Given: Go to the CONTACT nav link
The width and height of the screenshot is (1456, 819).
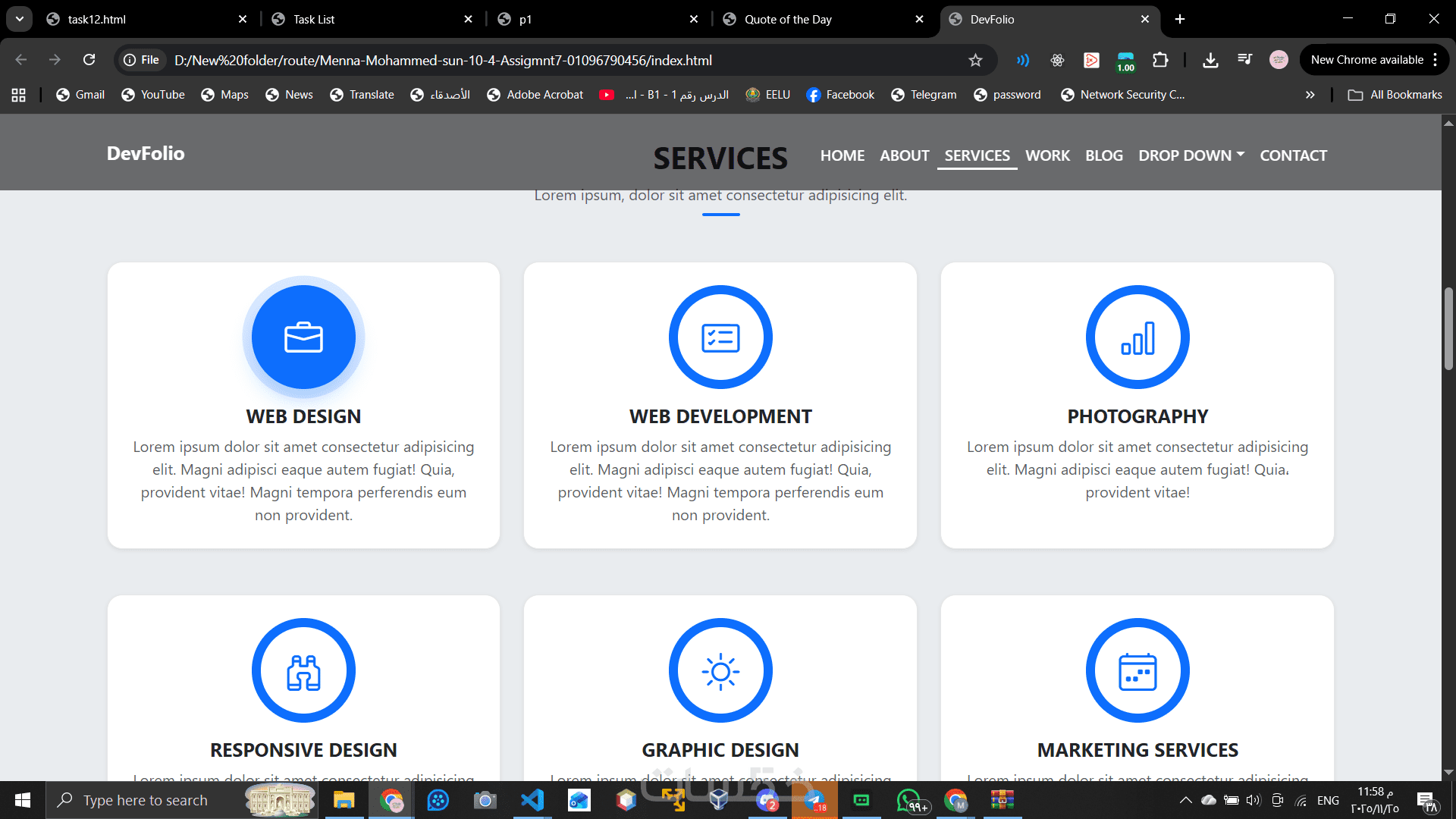Looking at the screenshot, I should pyautogui.click(x=1293, y=155).
